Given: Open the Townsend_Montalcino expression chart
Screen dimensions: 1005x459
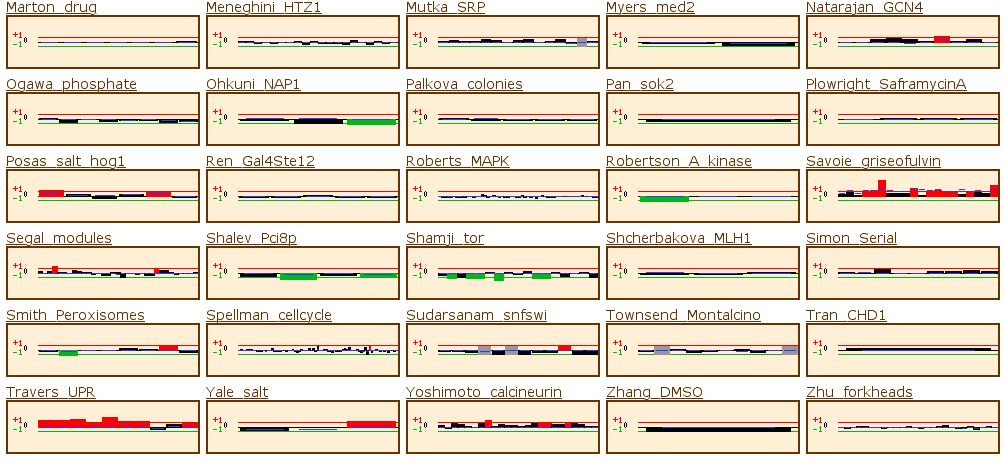Looking at the screenshot, I should pyautogui.click(x=703, y=350).
